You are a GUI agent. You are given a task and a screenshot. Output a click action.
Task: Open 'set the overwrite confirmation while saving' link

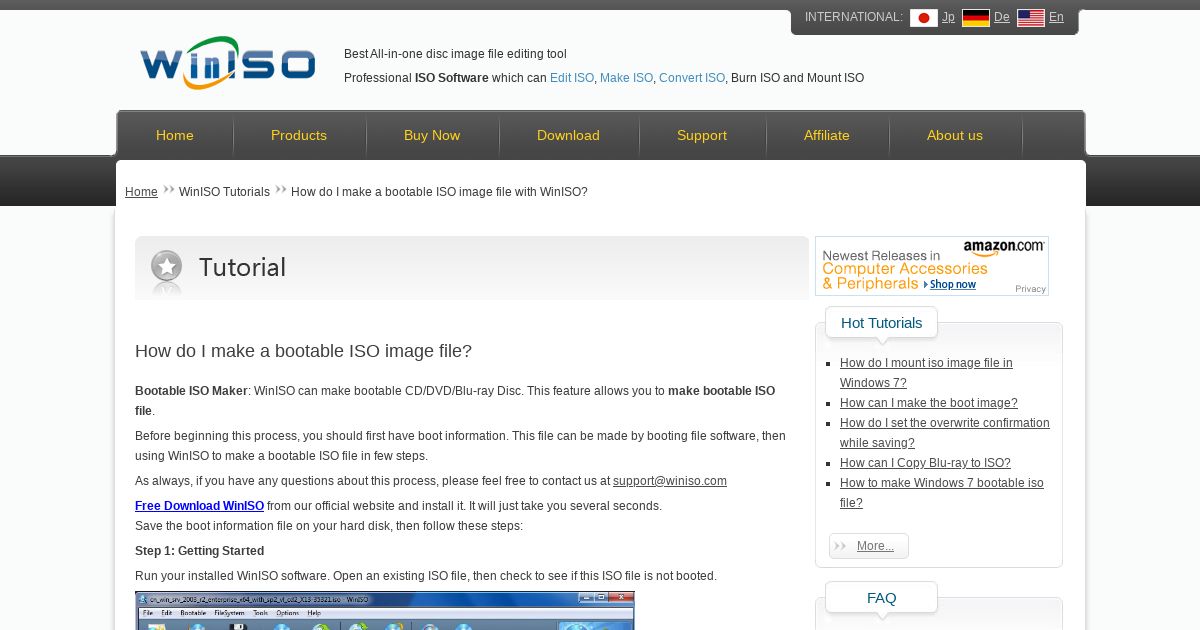pyautogui.click(x=945, y=433)
